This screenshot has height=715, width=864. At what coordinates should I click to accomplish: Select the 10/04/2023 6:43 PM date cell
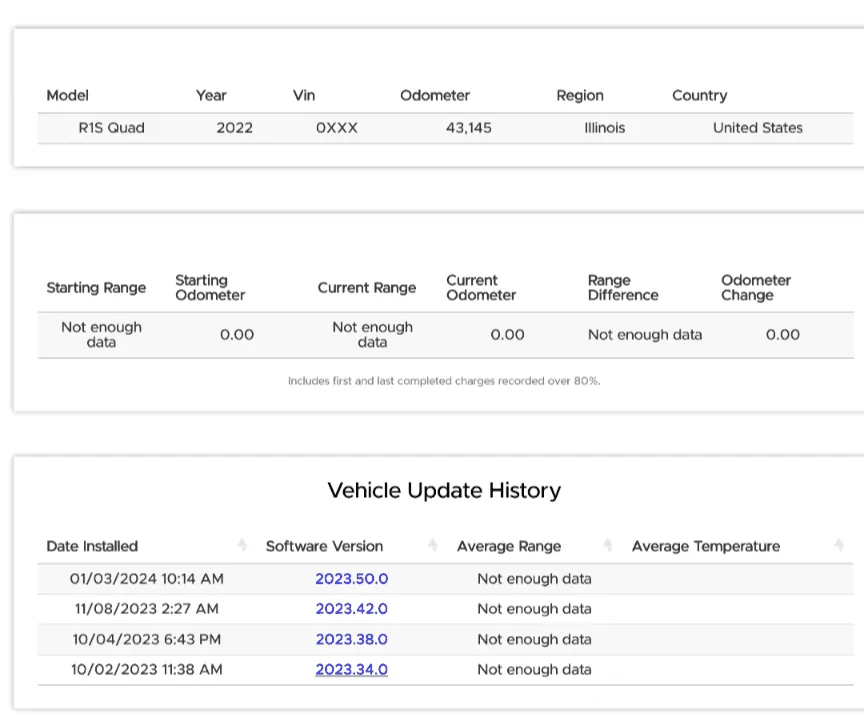147,639
